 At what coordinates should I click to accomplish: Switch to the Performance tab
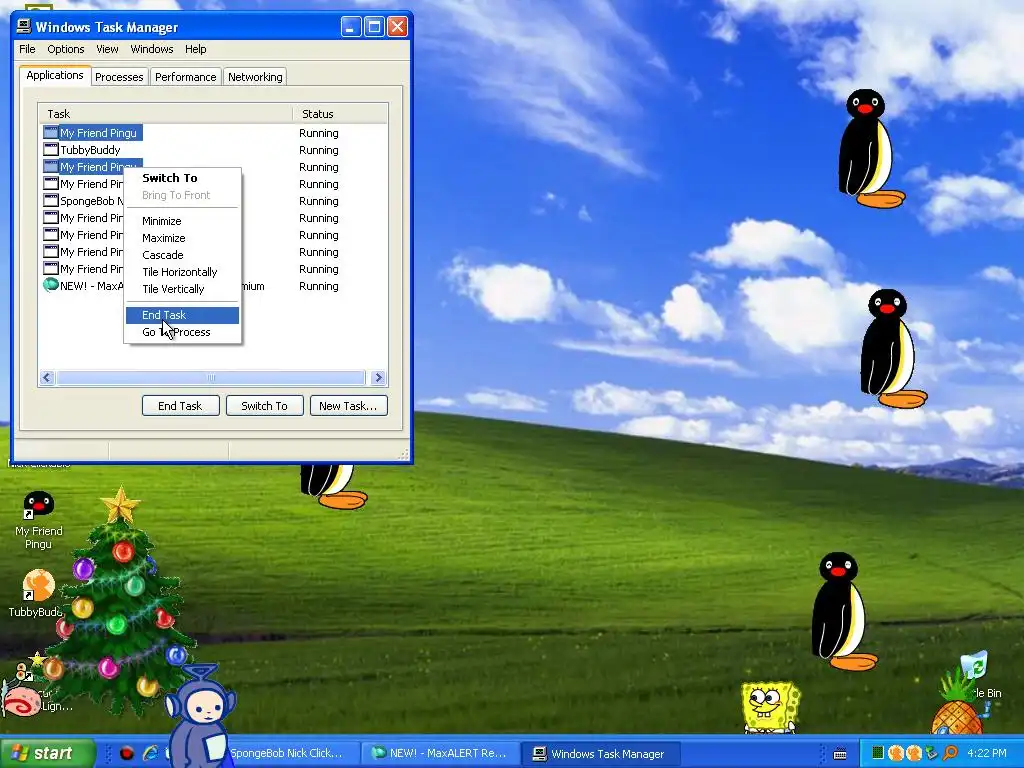pos(185,77)
